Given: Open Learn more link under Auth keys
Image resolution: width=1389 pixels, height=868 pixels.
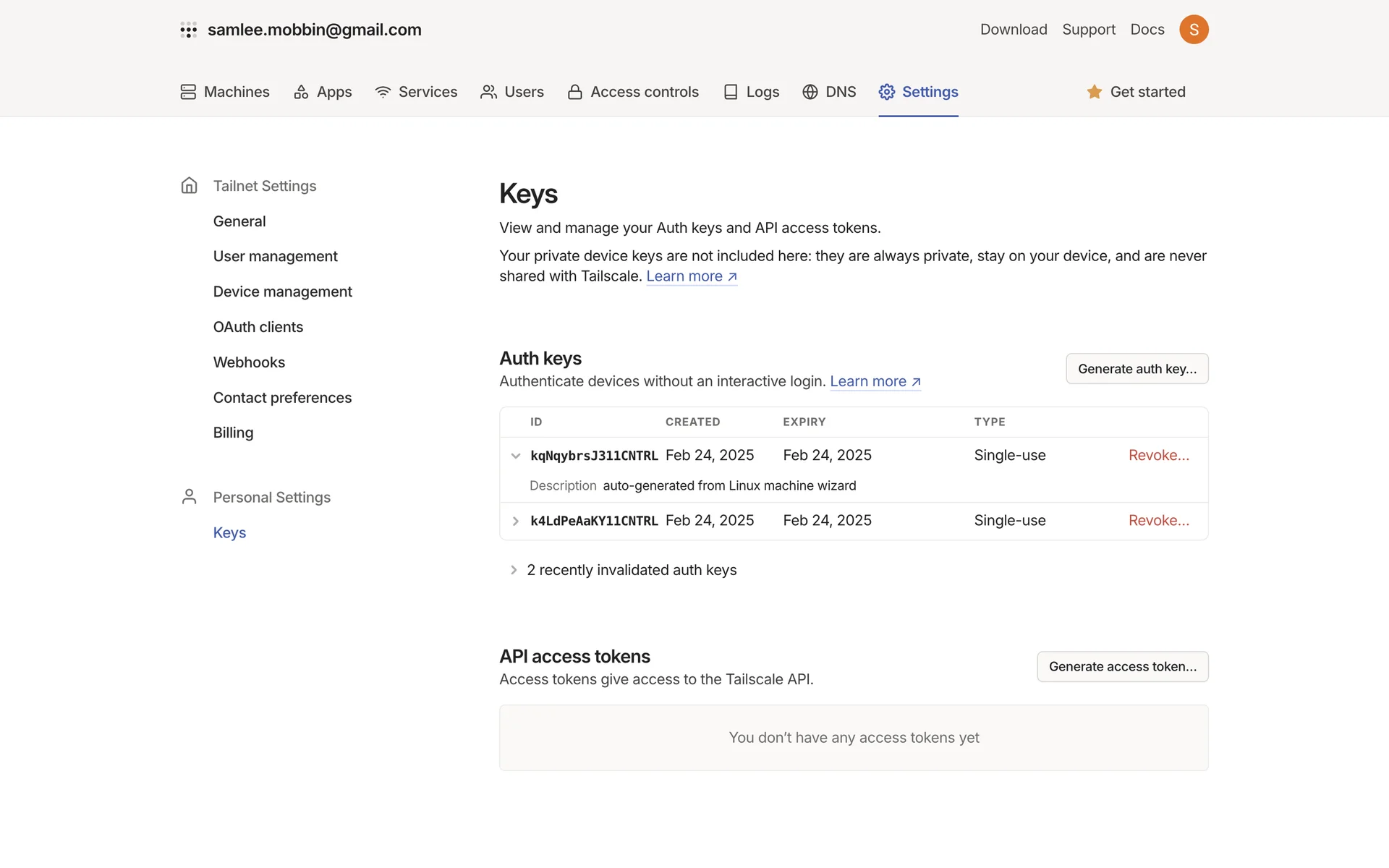Looking at the screenshot, I should coord(875,381).
